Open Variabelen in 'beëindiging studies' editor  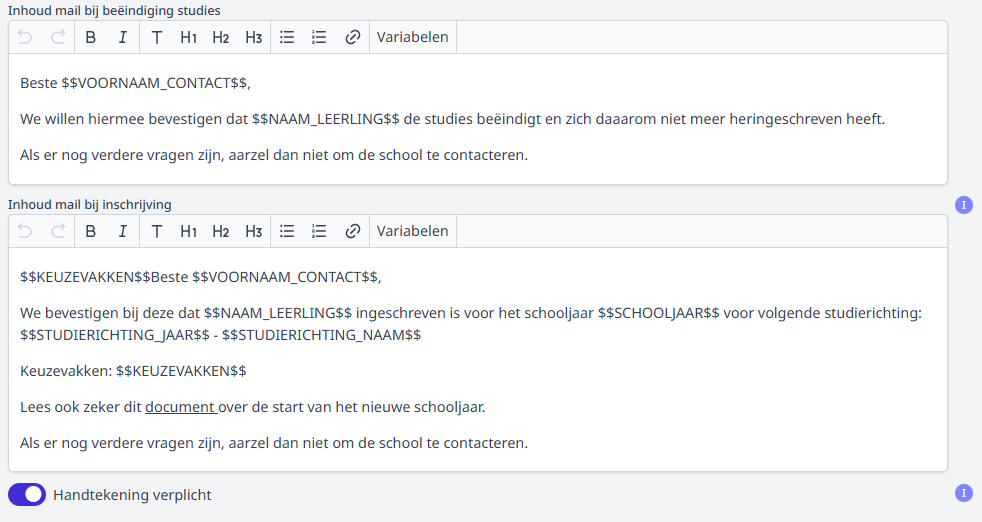[x=413, y=38]
